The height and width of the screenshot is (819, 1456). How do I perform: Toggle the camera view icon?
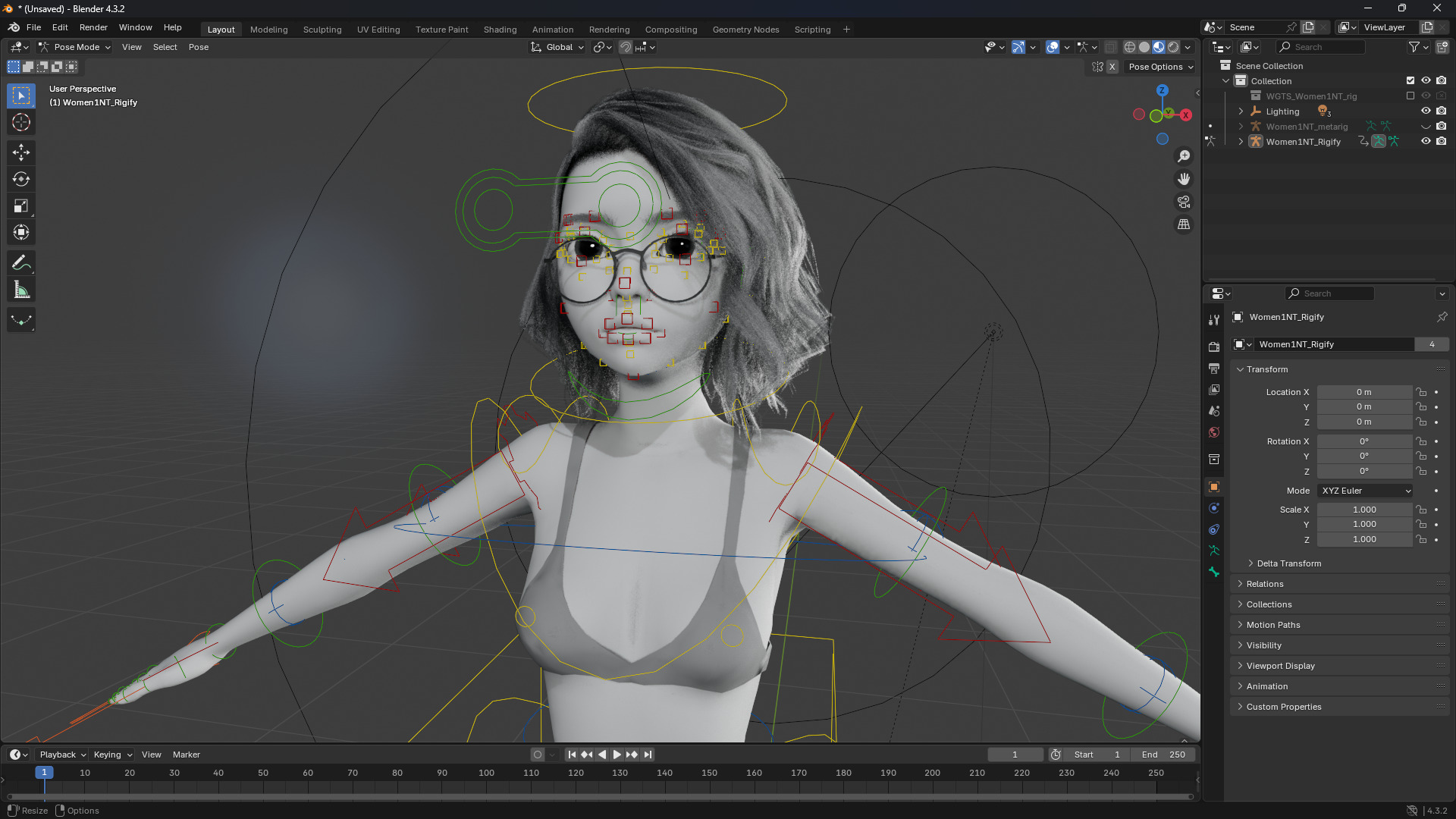[x=1184, y=202]
